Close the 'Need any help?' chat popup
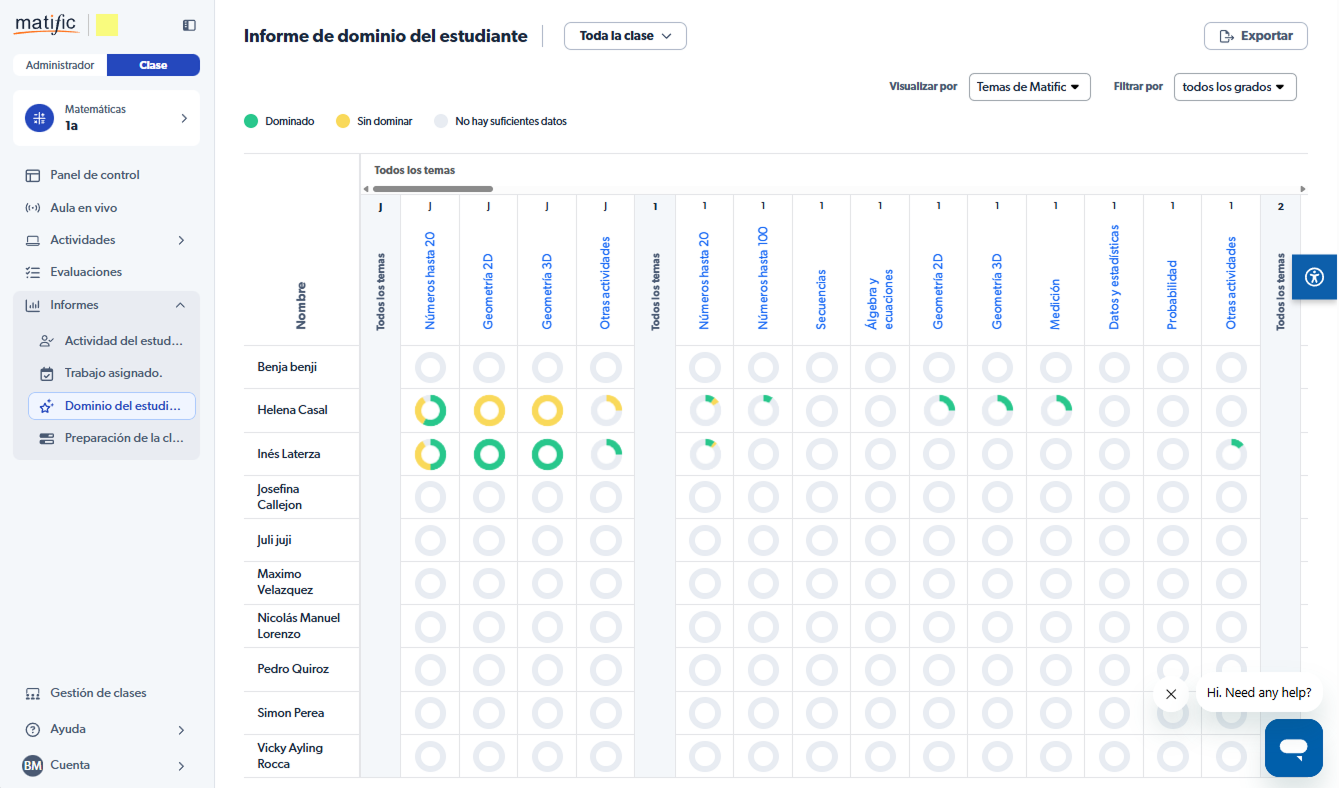Image resolution: width=1339 pixels, height=788 pixels. click(x=1171, y=694)
